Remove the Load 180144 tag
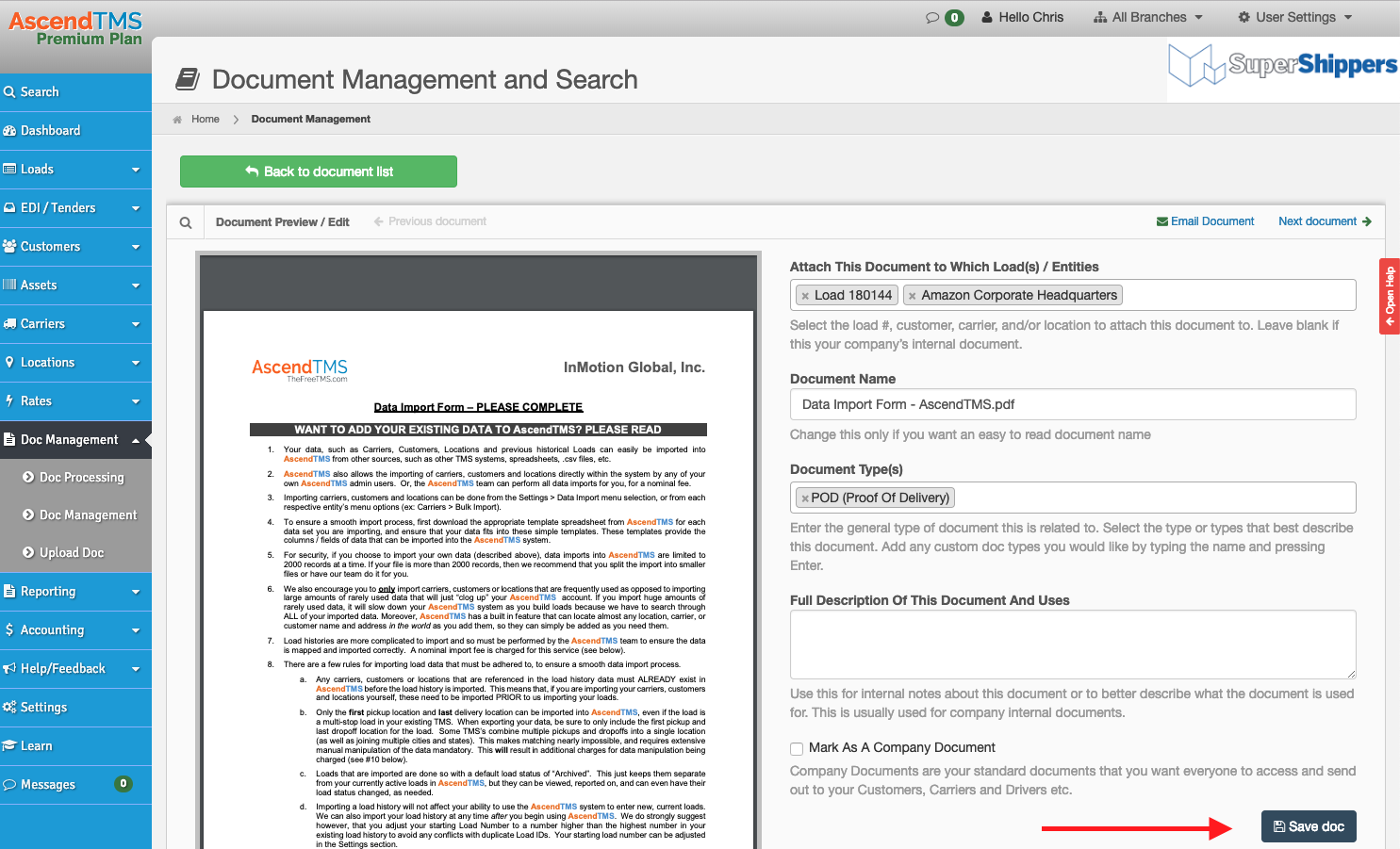Viewport: 1400px width, 849px height. click(805, 296)
